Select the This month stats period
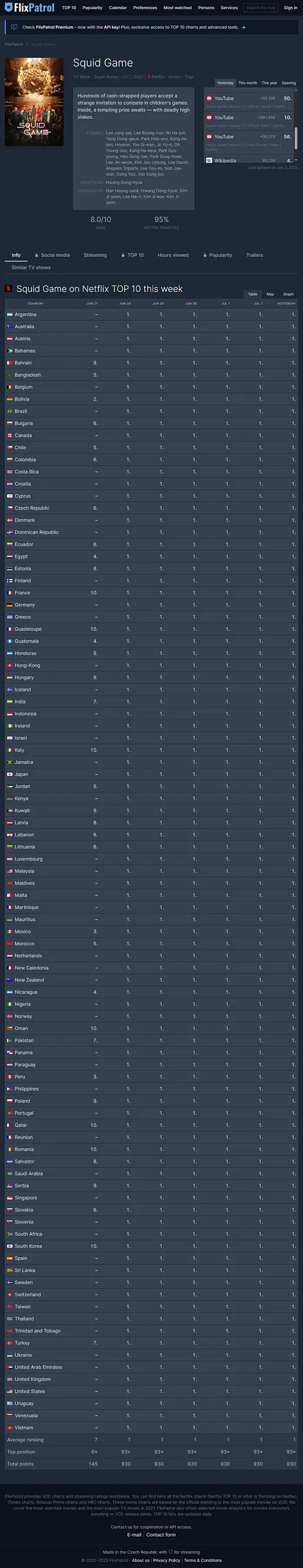 [x=247, y=83]
